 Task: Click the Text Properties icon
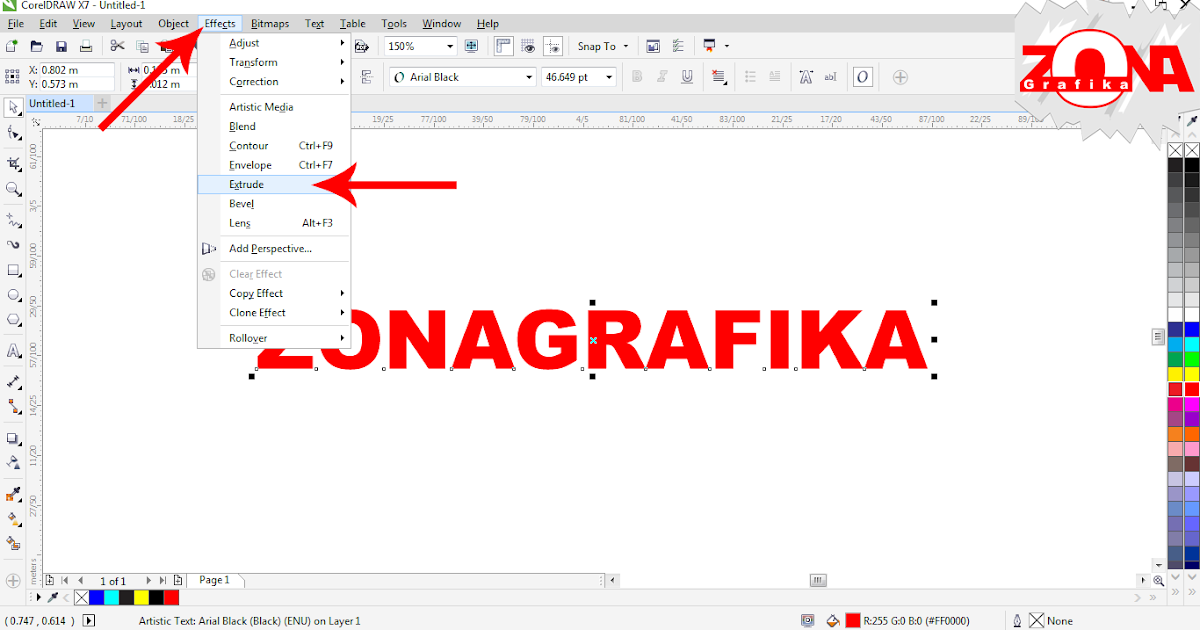[x=806, y=77]
